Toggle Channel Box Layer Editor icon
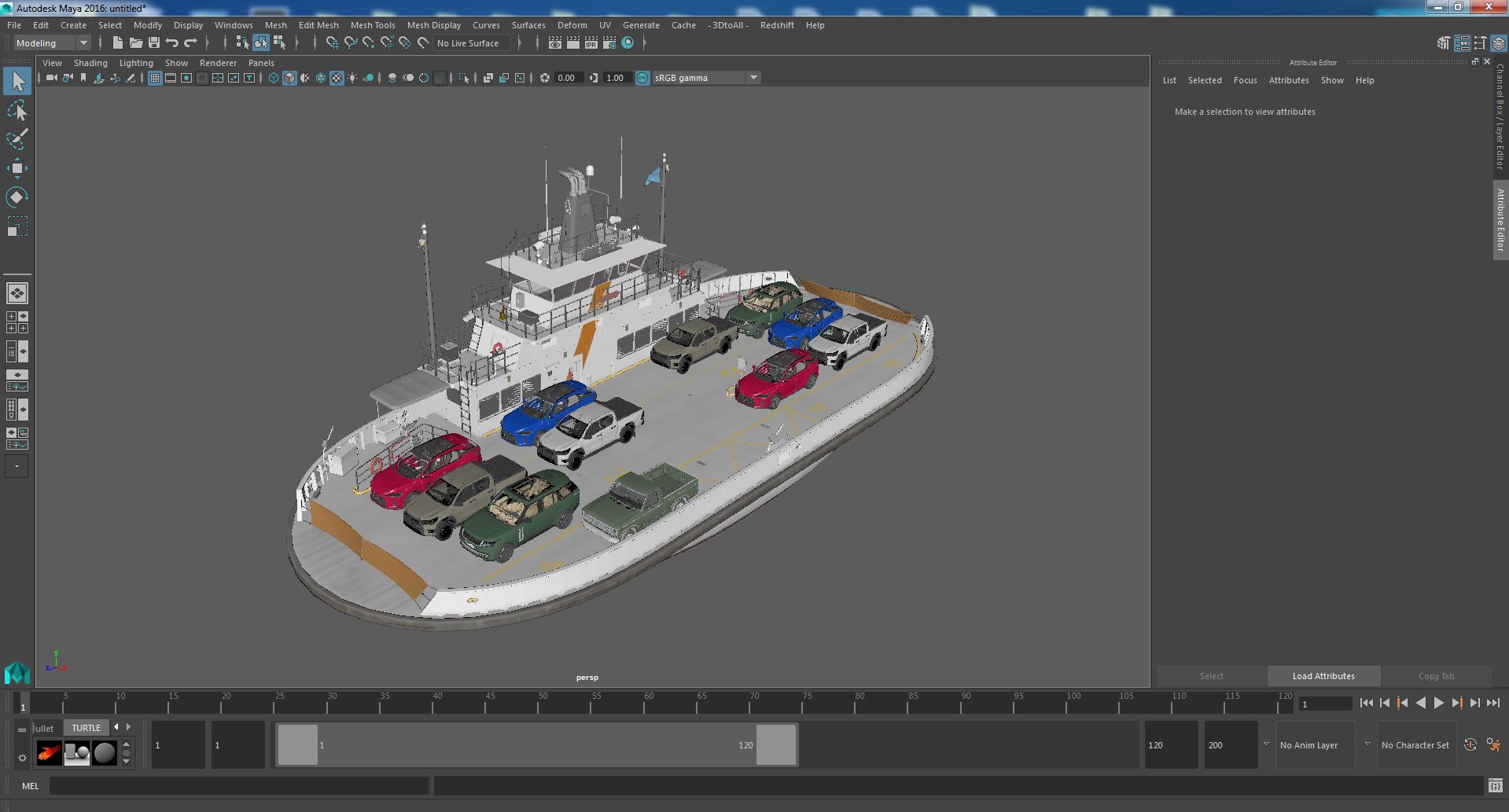Screen dimensions: 1509x812 [x=1498, y=43]
